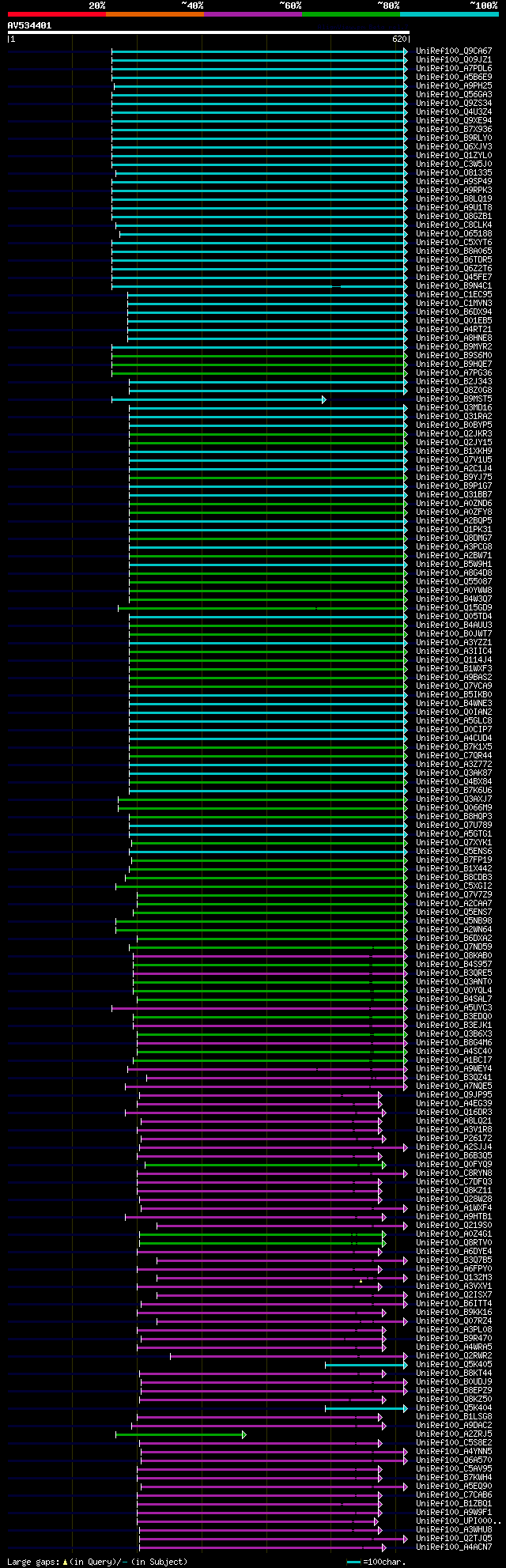Viewport: 506px width, 1568px height.
Task: Click the UniRef100_Q9JP95 entry
Action: (454, 1095)
